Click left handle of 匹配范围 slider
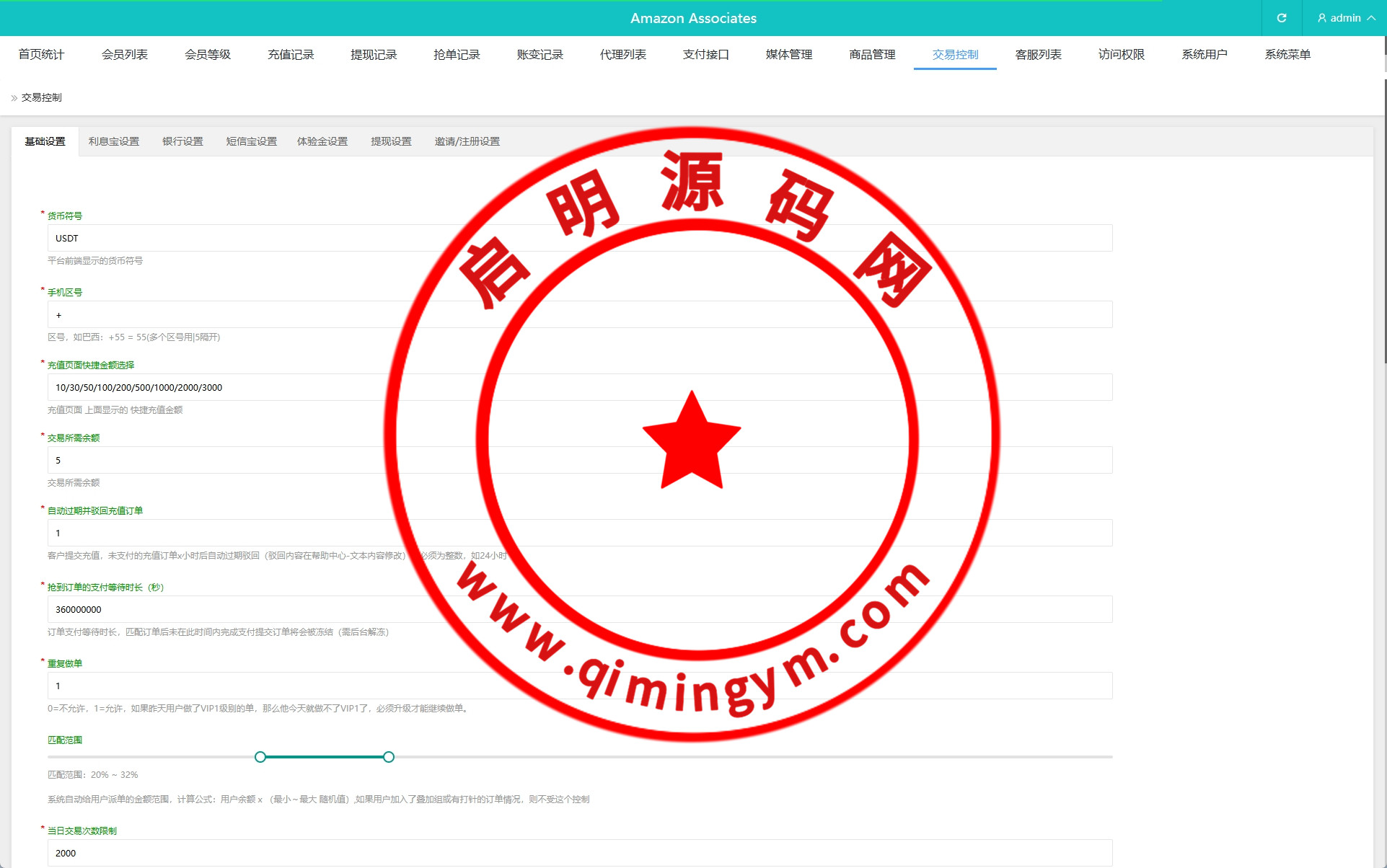1387x868 pixels. 260,757
